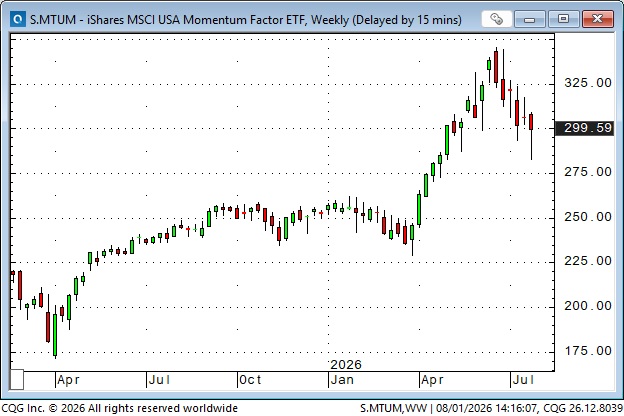Click the chart title S.MTUM iShares MSCI text
The width and height of the screenshot is (624, 416).
click(246, 20)
